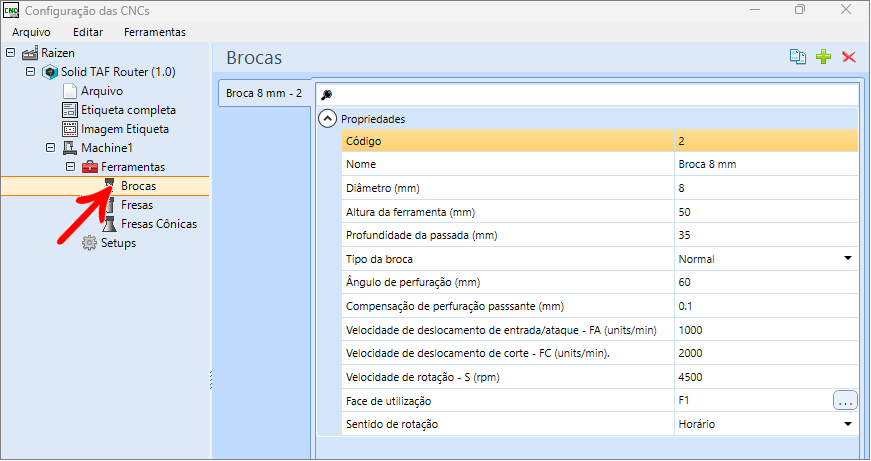Screen dimensions: 871x461
Task: Open the Arquivo menu
Action: pos(31,32)
